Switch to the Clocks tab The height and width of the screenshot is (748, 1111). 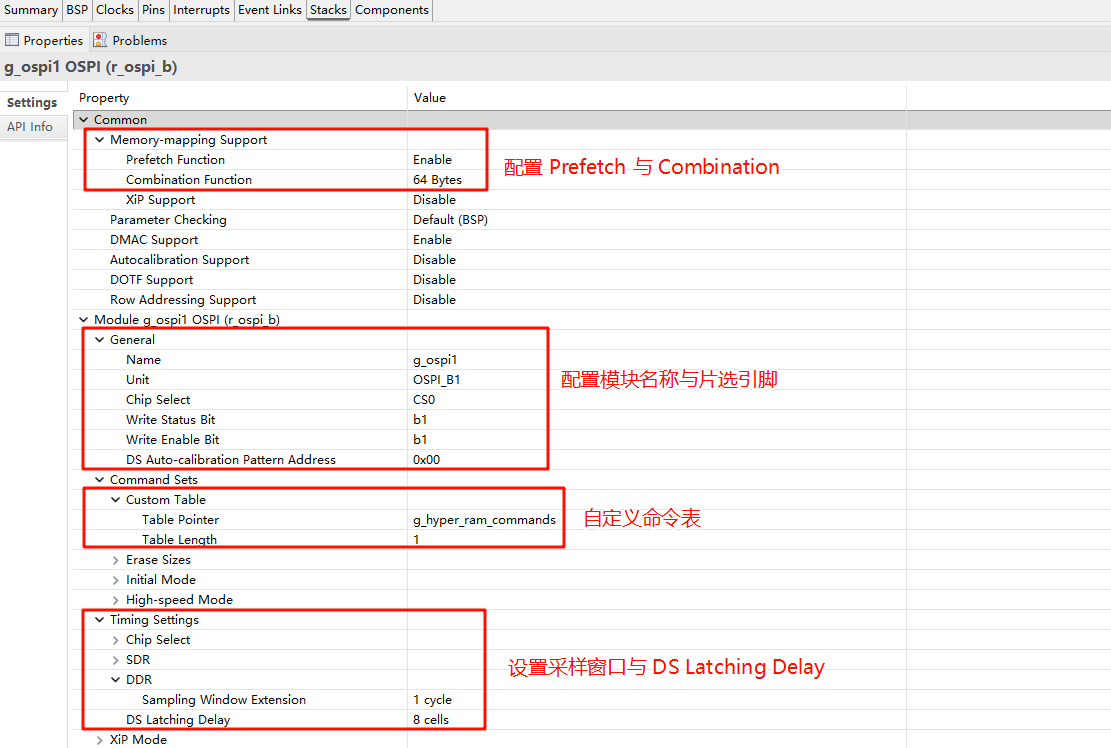114,10
